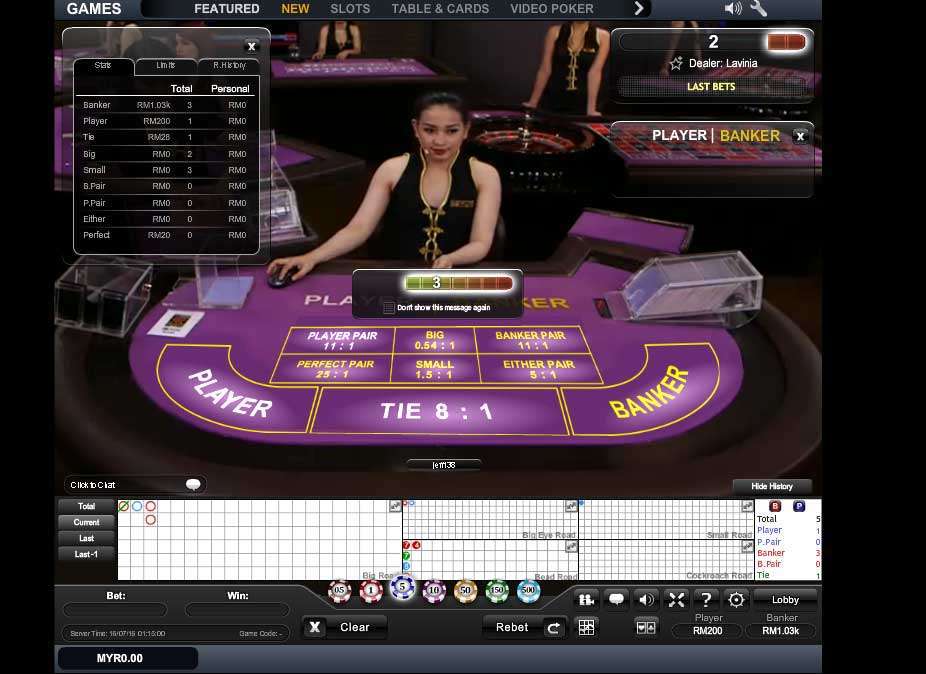The height and width of the screenshot is (674, 926).
Task: Toggle sound in bottom toolbar
Action: [x=647, y=600]
